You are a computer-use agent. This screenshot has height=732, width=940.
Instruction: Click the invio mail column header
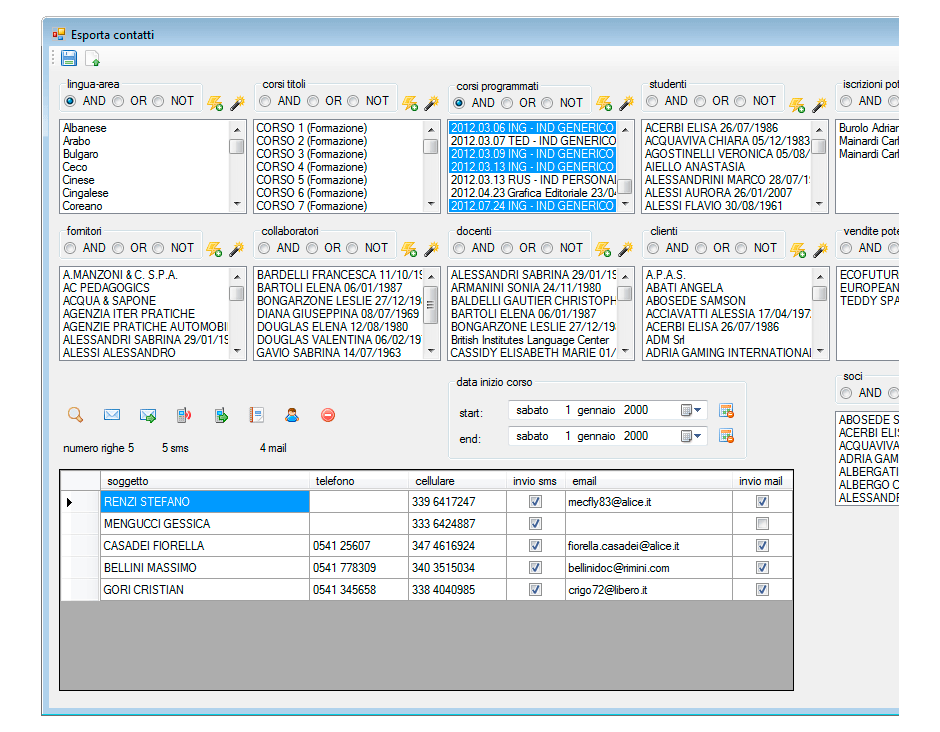[762, 481]
